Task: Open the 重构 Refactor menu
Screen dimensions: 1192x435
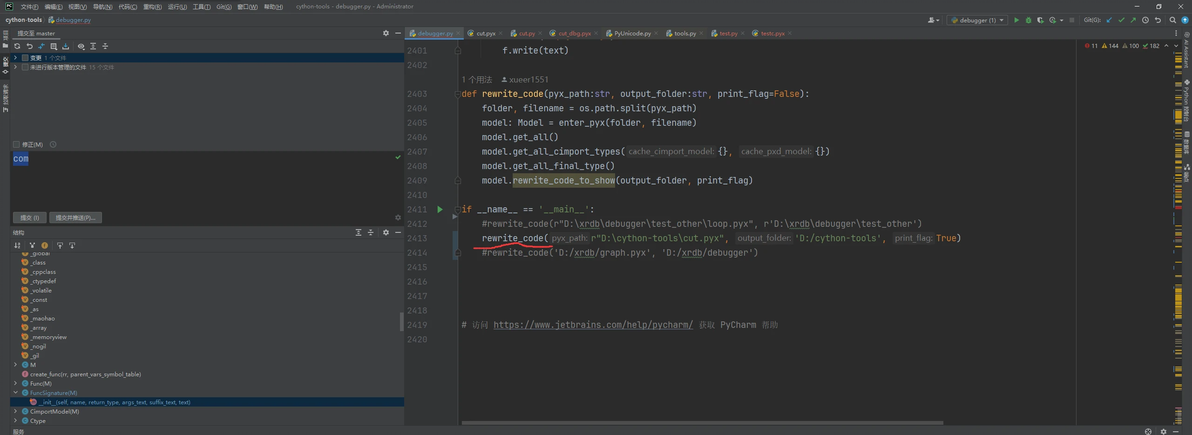Action: (x=152, y=6)
